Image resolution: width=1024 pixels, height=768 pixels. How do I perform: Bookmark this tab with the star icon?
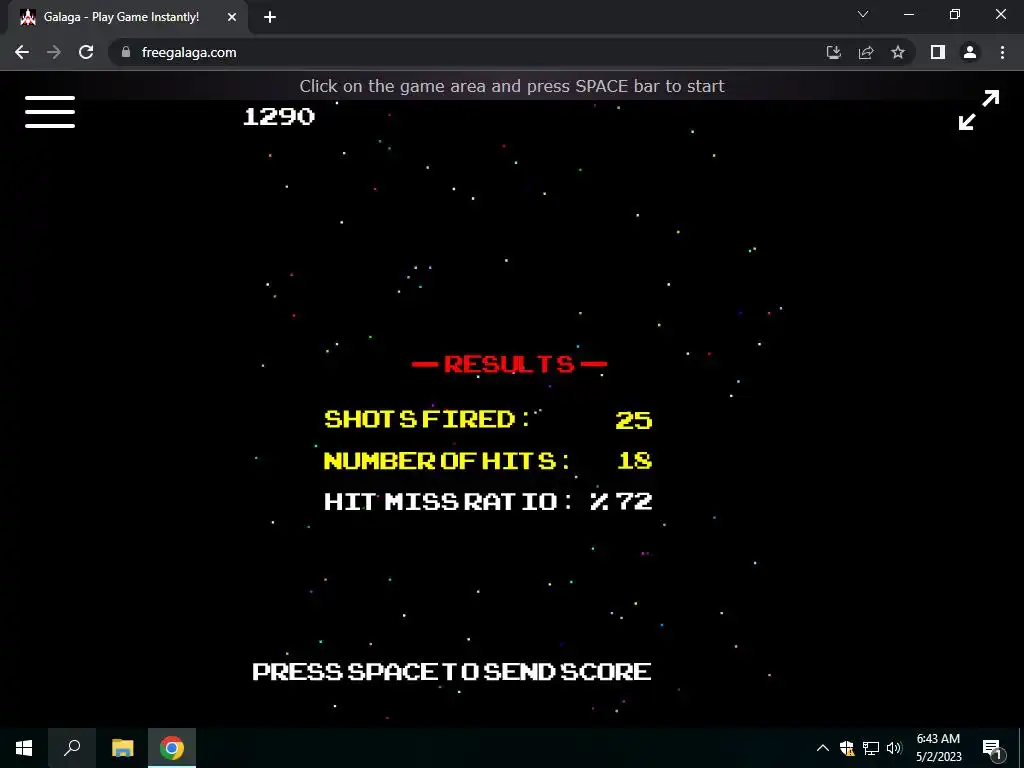pos(898,52)
